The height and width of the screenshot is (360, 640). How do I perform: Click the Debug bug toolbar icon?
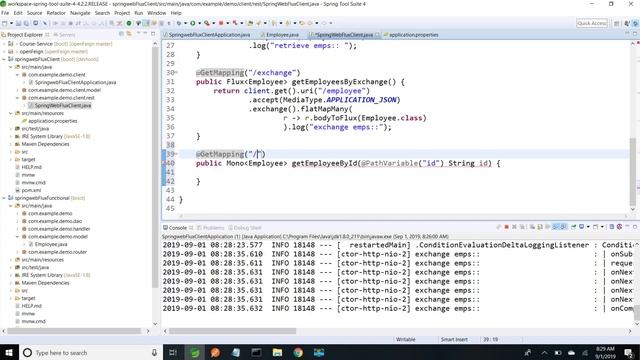179,23
